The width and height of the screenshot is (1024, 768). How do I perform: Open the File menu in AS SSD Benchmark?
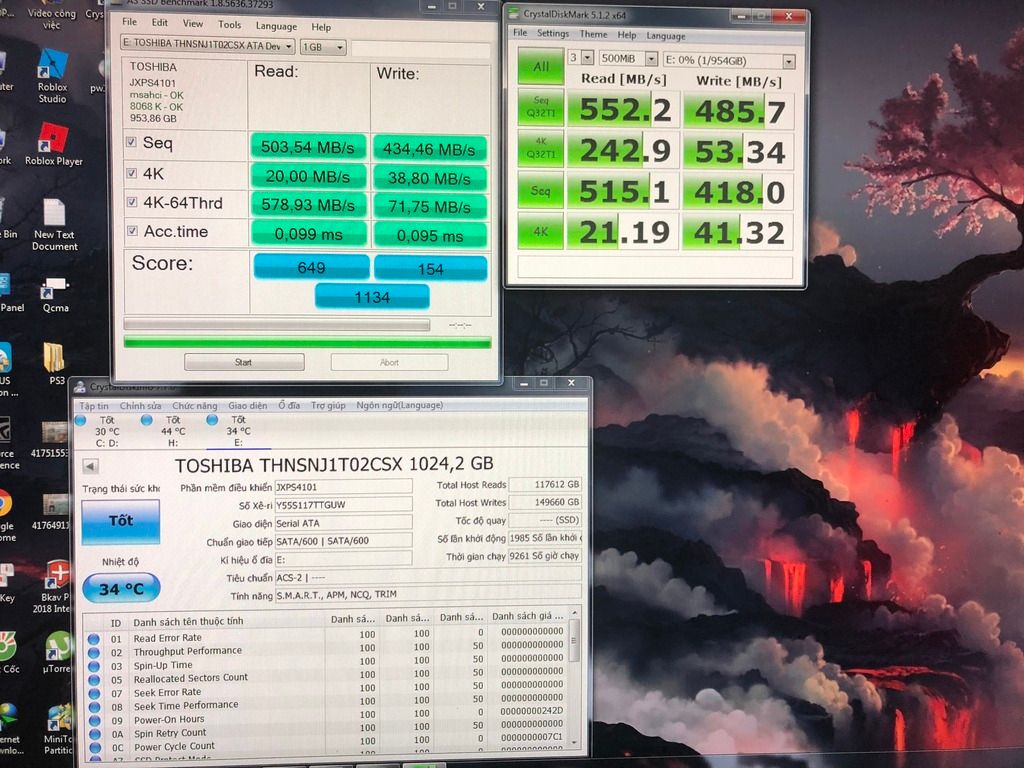coord(130,22)
